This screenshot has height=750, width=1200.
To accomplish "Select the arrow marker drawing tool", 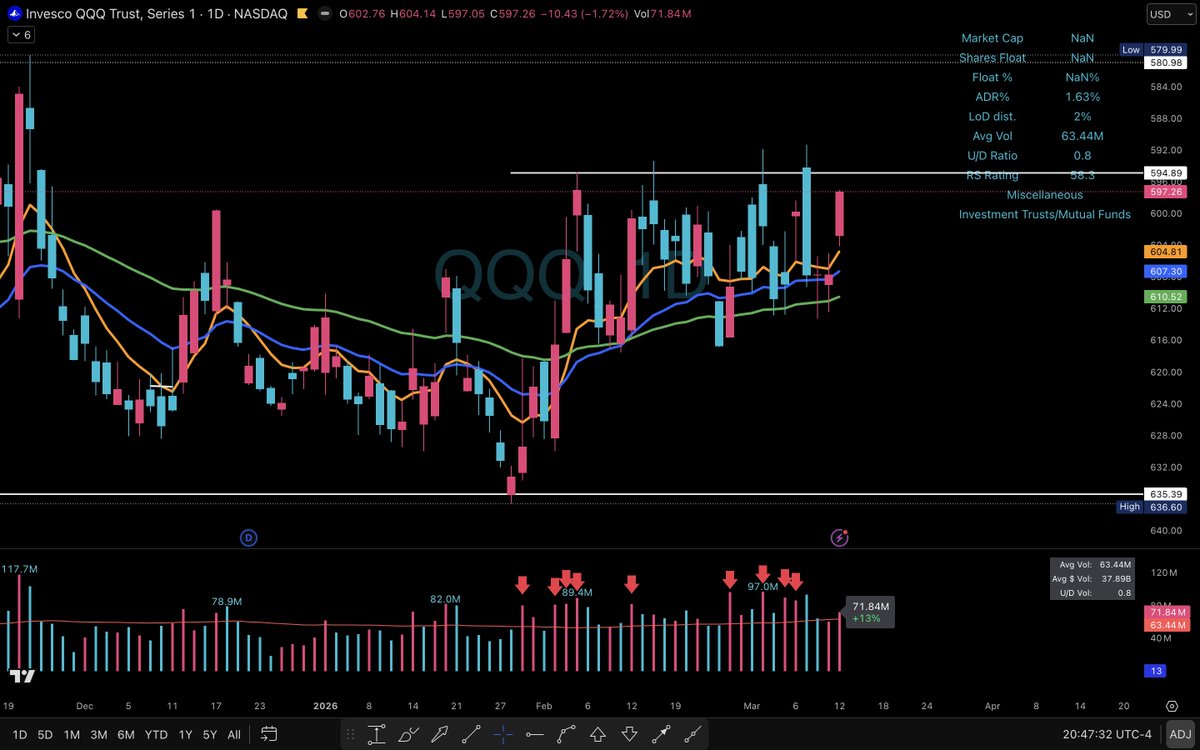I will (440, 734).
